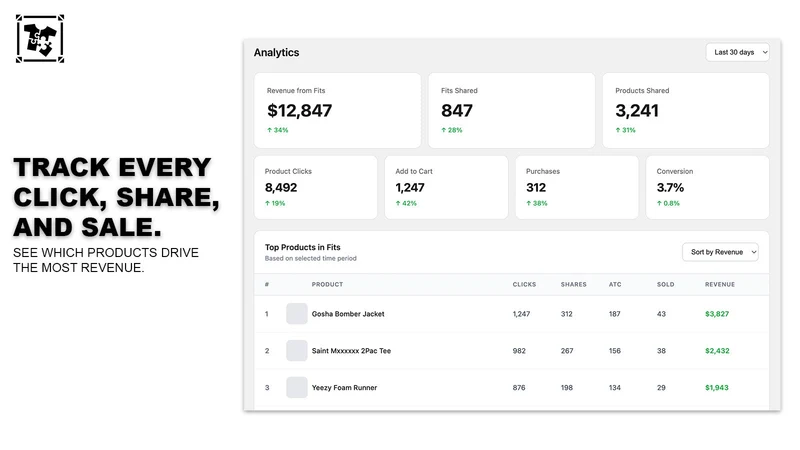Image resolution: width=800 pixels, height=450 pixels.
Task: Click the Gosha Bomber Jacket thumbnail
Action: (x=296, y=314)
